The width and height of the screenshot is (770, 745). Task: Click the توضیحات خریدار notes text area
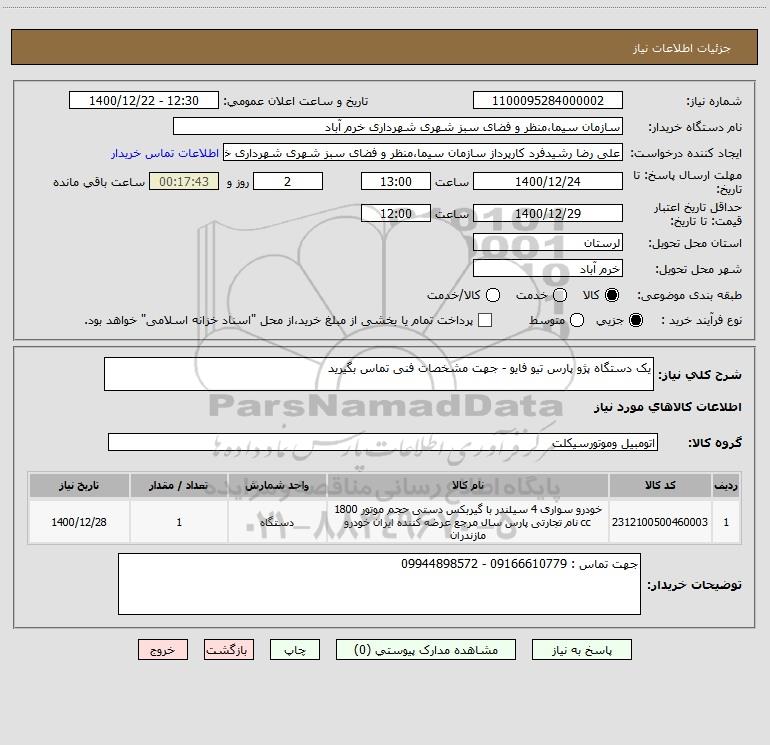point(379,584)
